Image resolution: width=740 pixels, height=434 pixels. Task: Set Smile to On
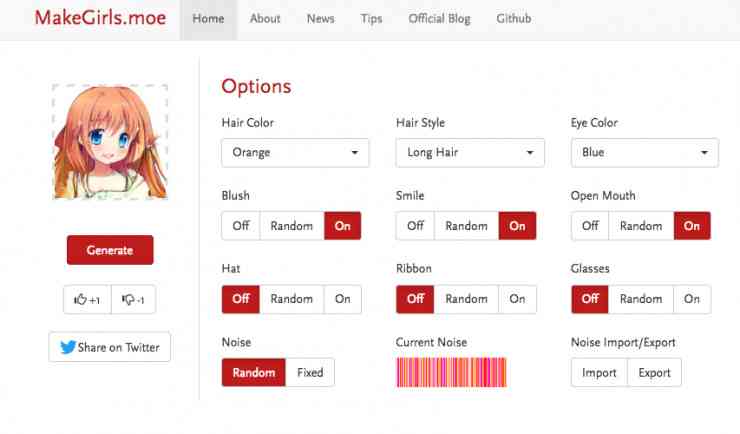[x=517, y=226]
